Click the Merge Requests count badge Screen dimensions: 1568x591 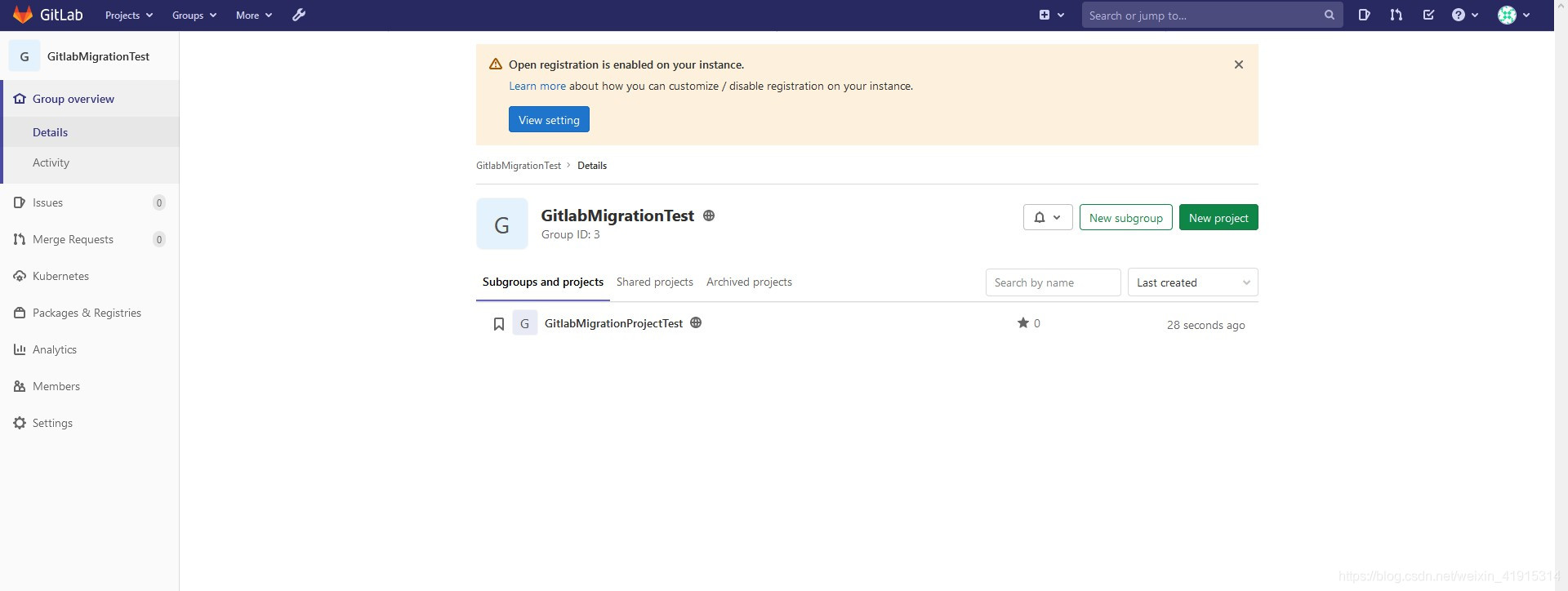tap(159, 239)
